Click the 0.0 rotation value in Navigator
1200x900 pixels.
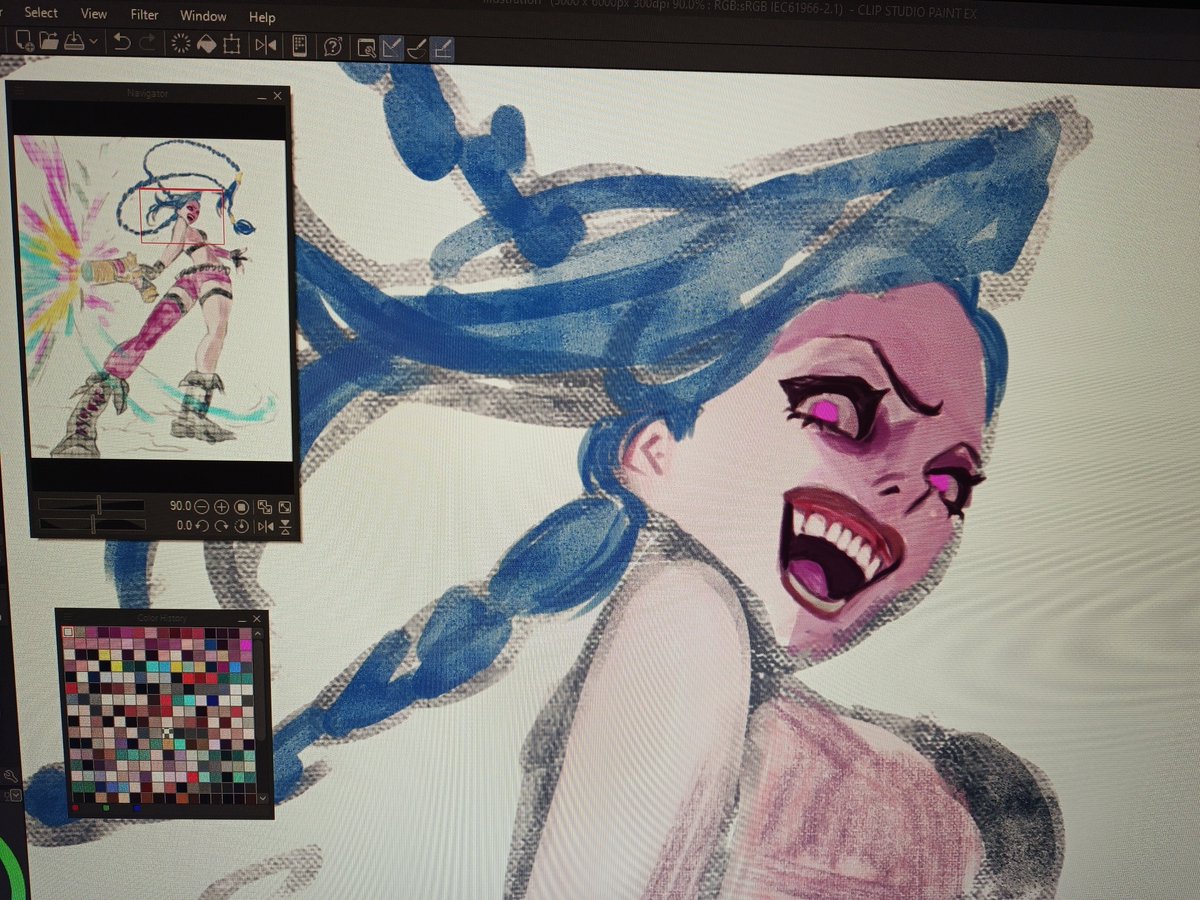(x=184, y=525)
